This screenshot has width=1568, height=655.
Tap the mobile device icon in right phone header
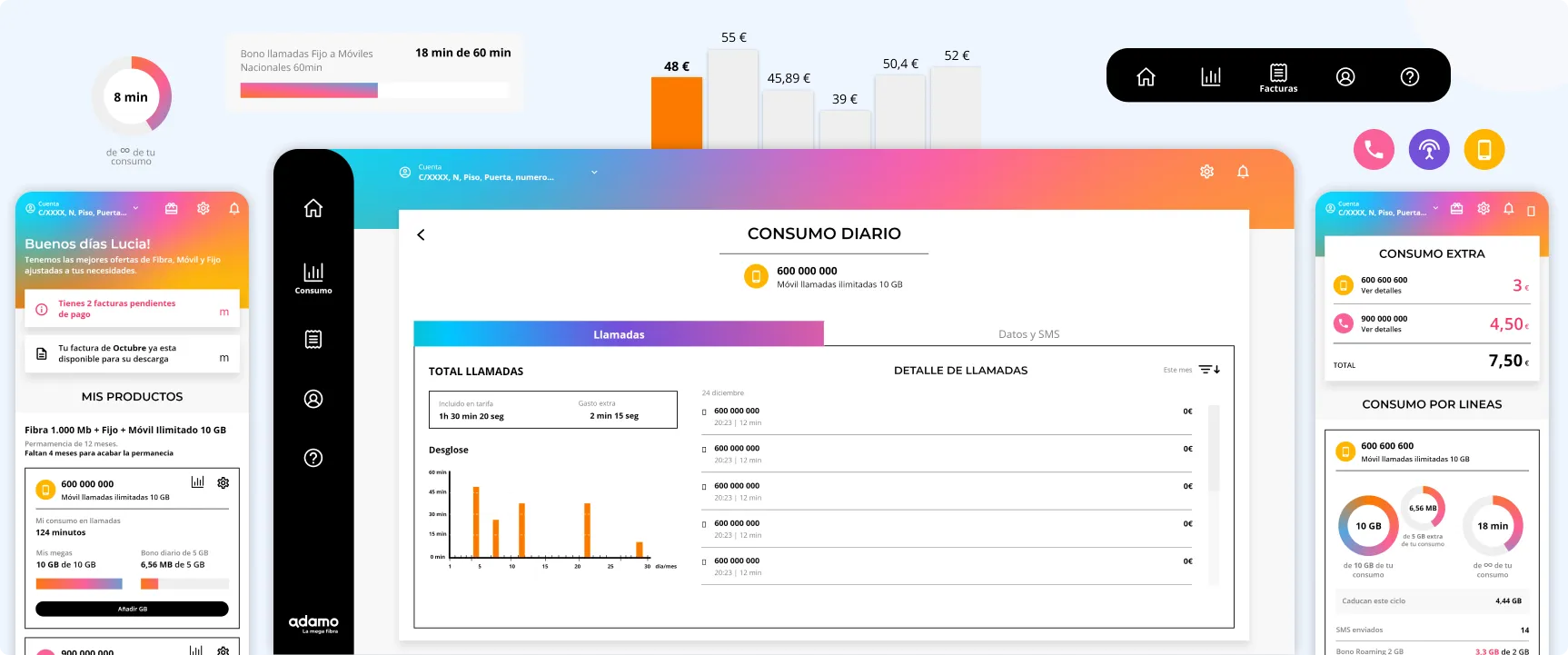tap(1531, 211)
